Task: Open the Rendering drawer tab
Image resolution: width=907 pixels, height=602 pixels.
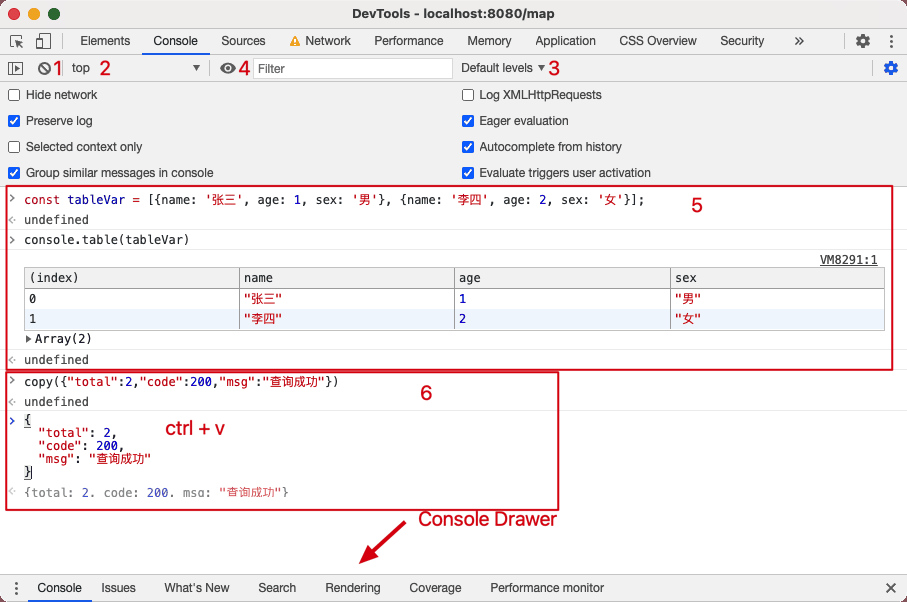Action: (352, 588)
